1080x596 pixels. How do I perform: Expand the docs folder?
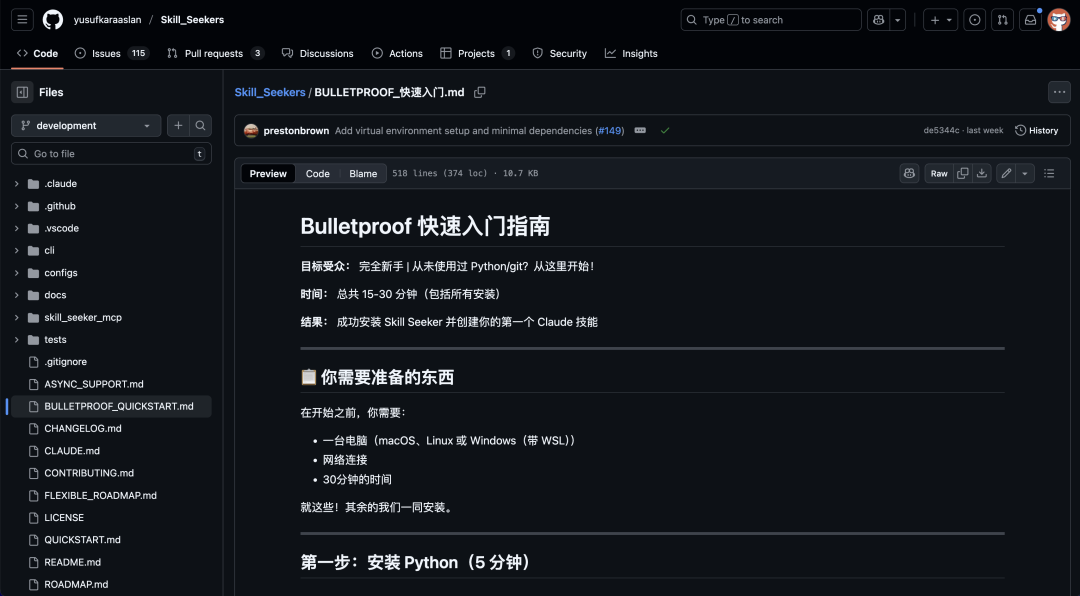point(15,294)
